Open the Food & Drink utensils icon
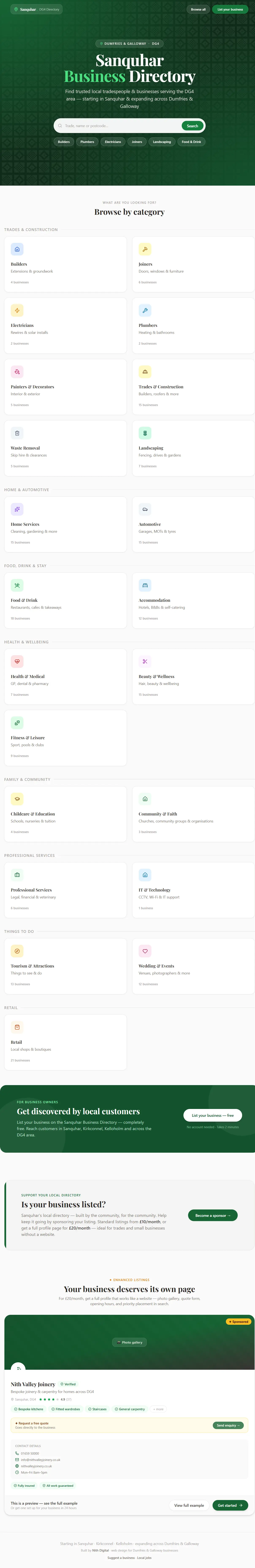Image resolution: width=255 pixels, height=1568 pixels. tap(17, 586)
